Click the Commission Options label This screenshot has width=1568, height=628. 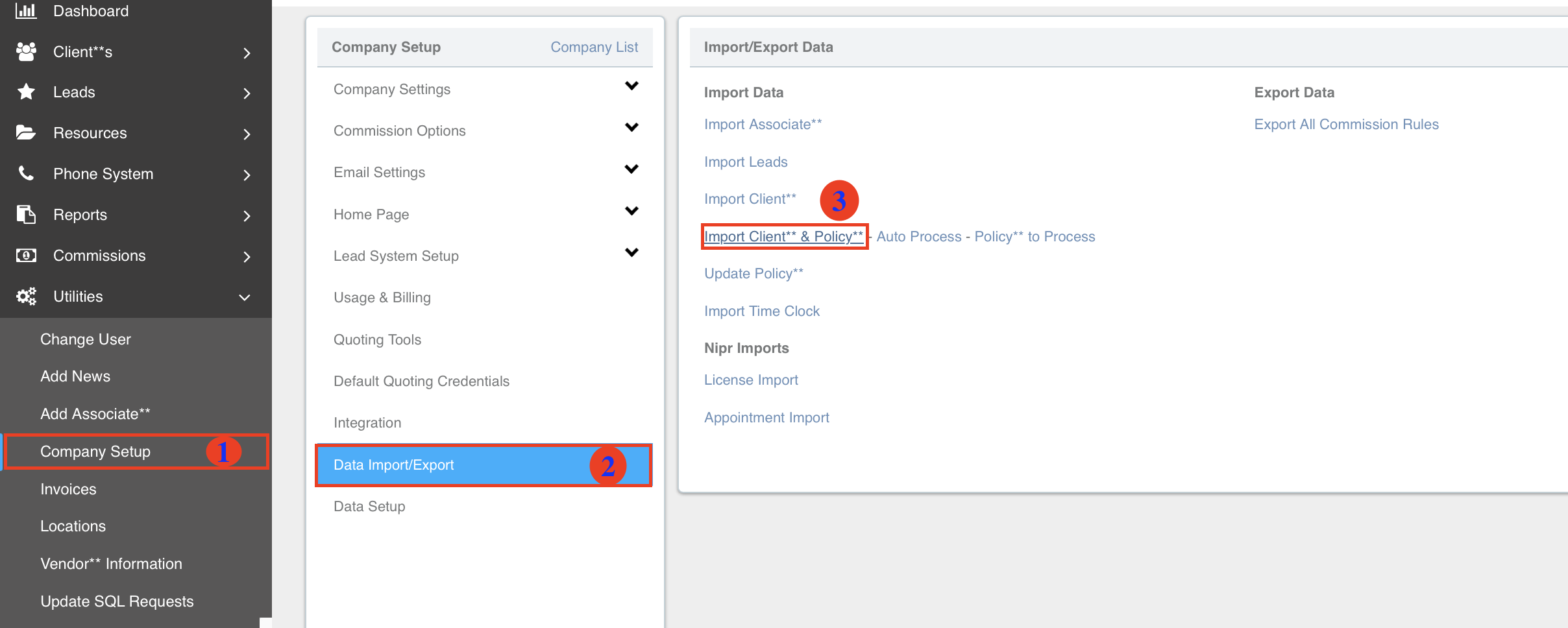click(400, 131)
